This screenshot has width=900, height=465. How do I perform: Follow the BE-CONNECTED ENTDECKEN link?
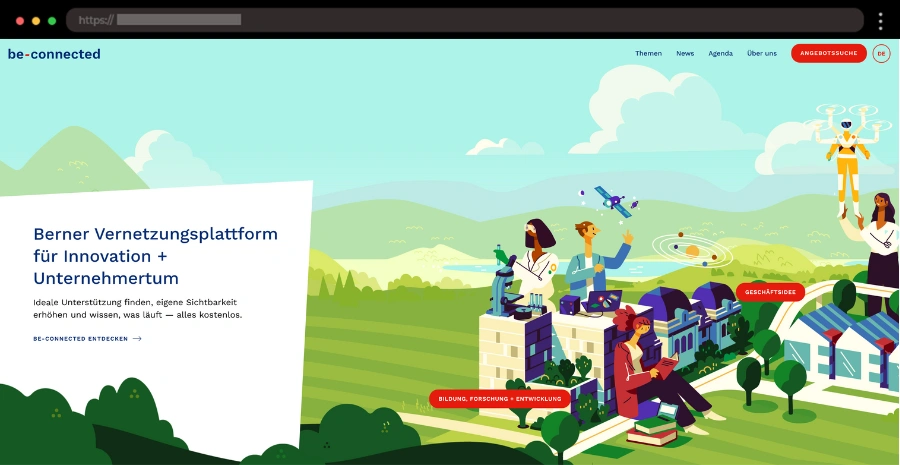pos(80,339)
